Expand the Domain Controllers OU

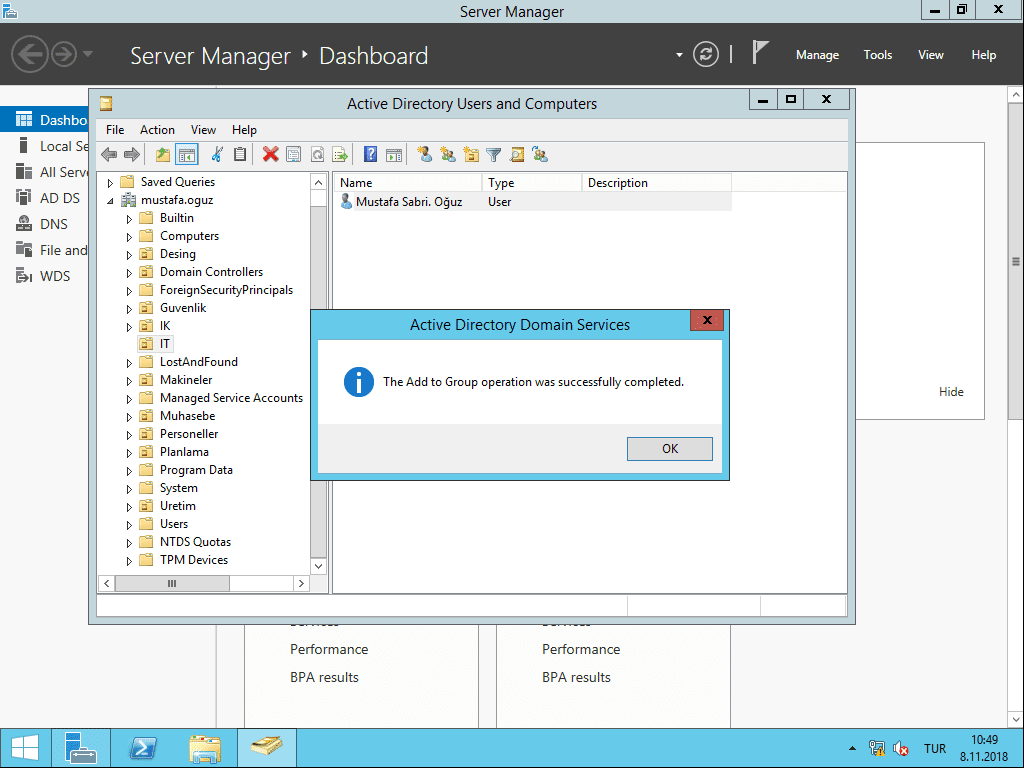click(129, 273)
